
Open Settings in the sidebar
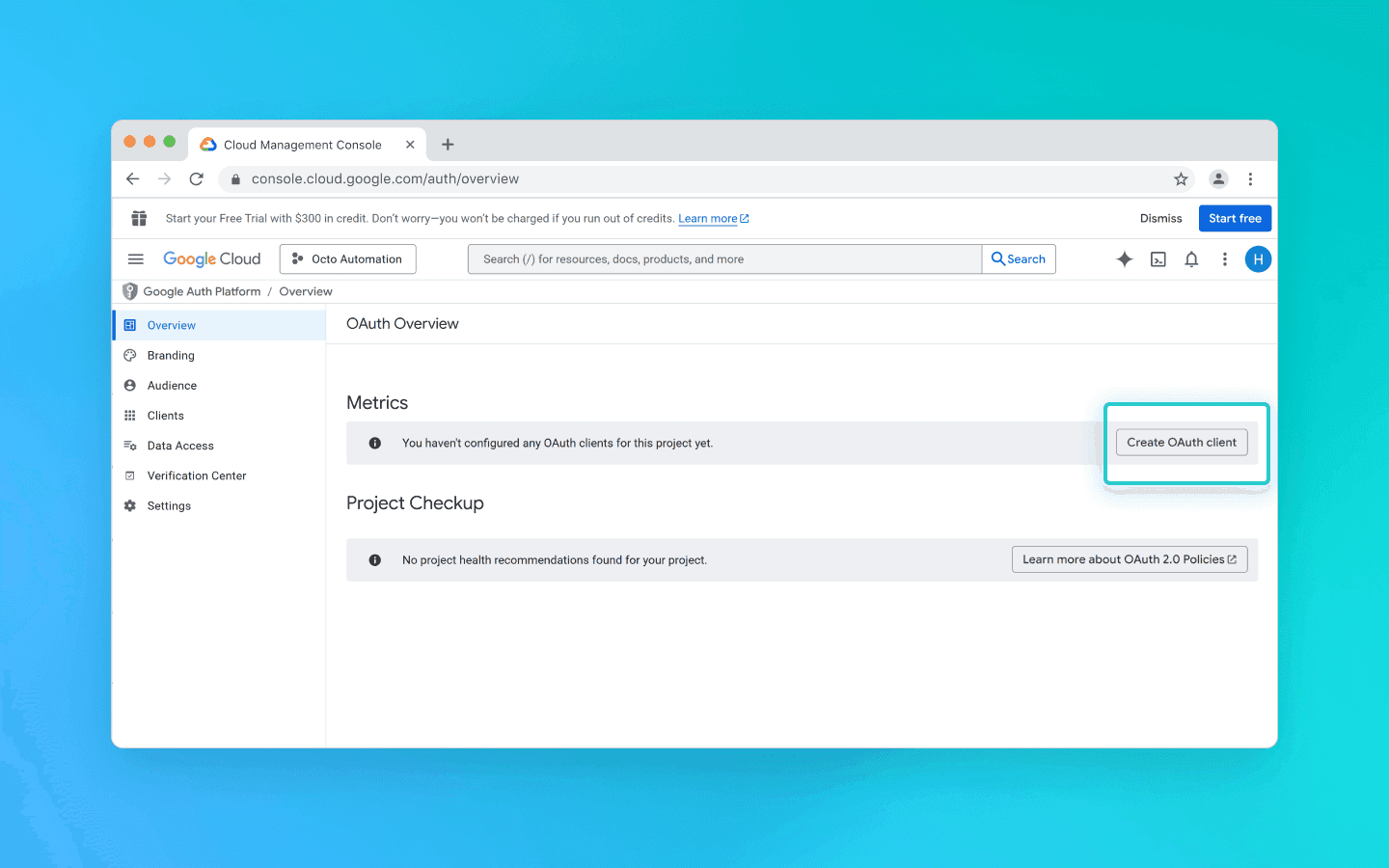coord(170,505)
